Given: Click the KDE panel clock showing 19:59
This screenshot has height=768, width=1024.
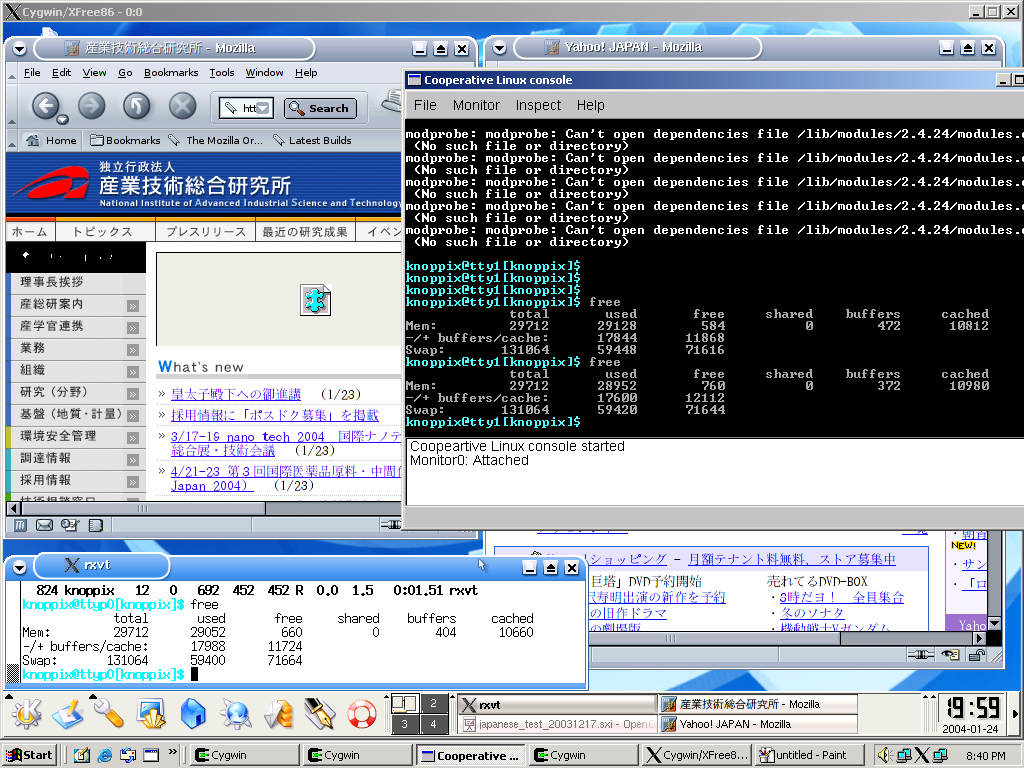Looking at the screenshot, I should pos(974,708).
